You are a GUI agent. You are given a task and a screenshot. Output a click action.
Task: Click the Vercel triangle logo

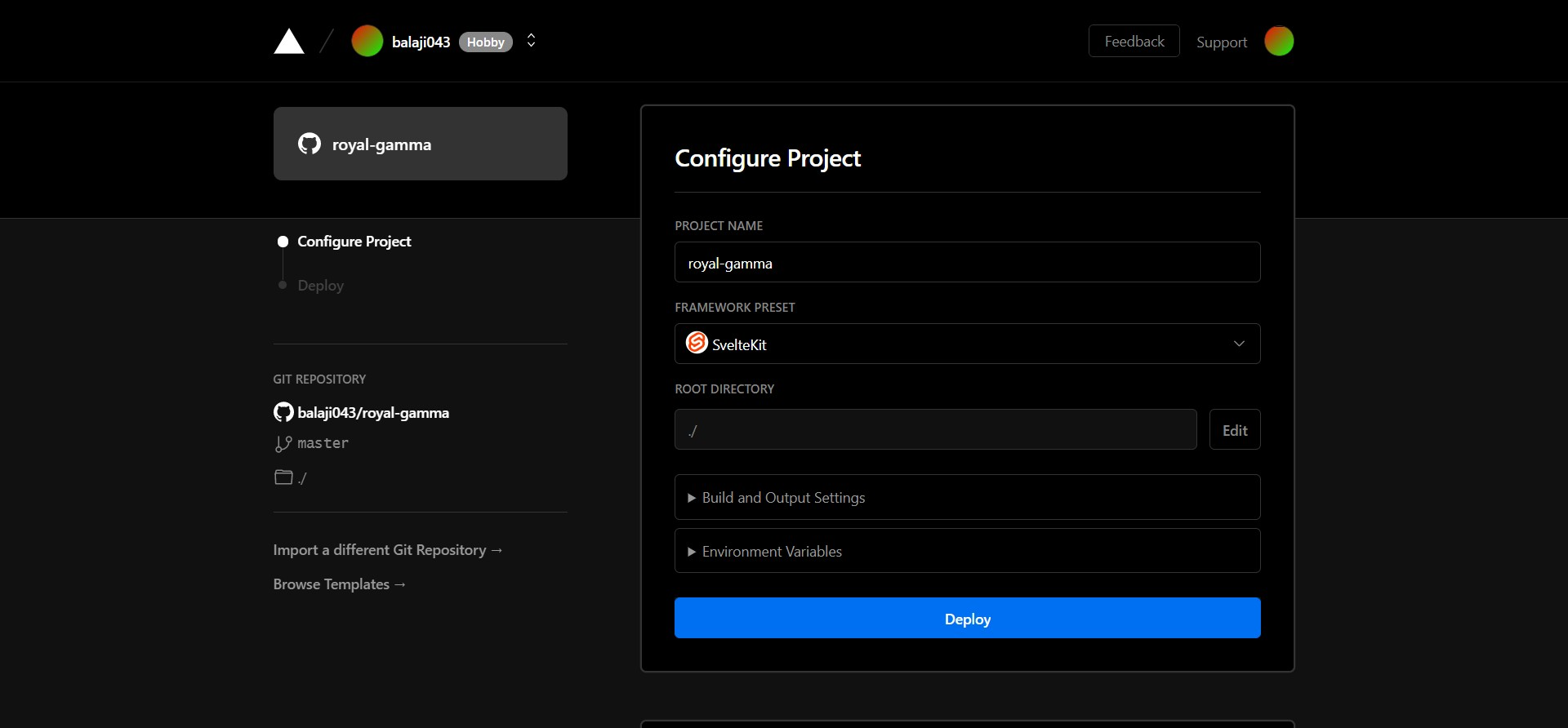click(289, 42)
